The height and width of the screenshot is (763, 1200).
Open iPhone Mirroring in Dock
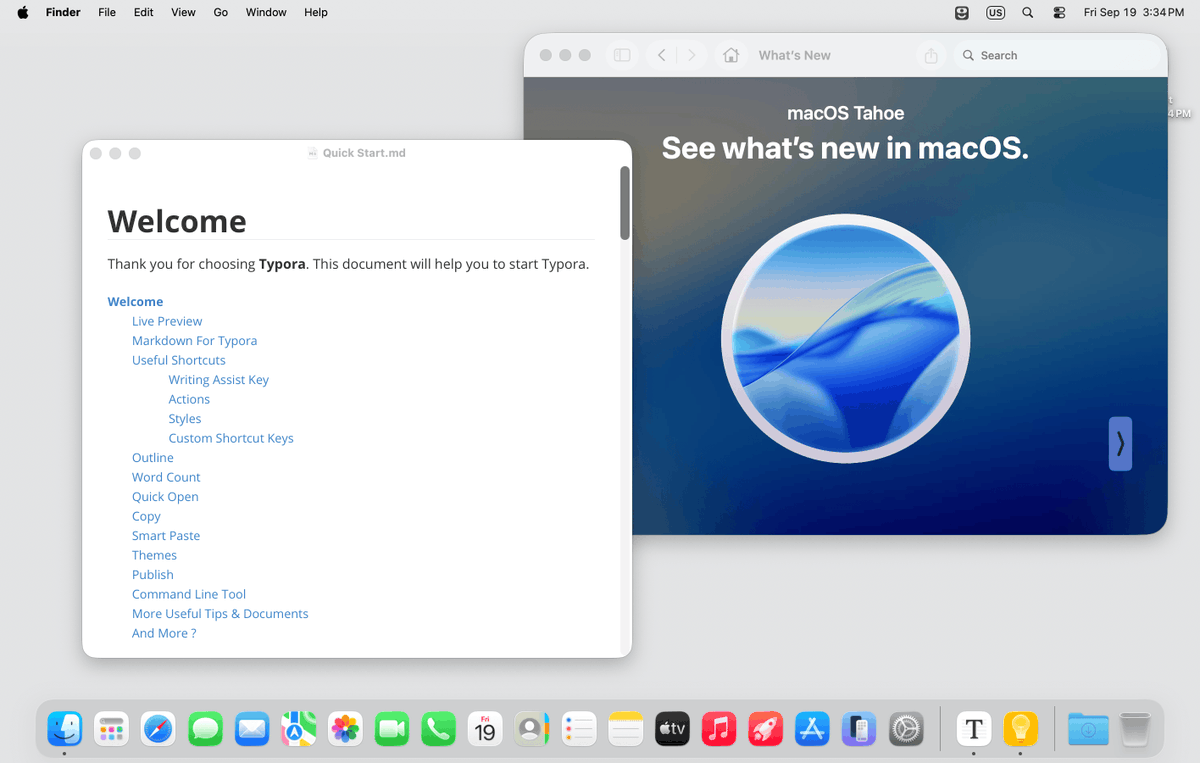(x=859, y=729)
